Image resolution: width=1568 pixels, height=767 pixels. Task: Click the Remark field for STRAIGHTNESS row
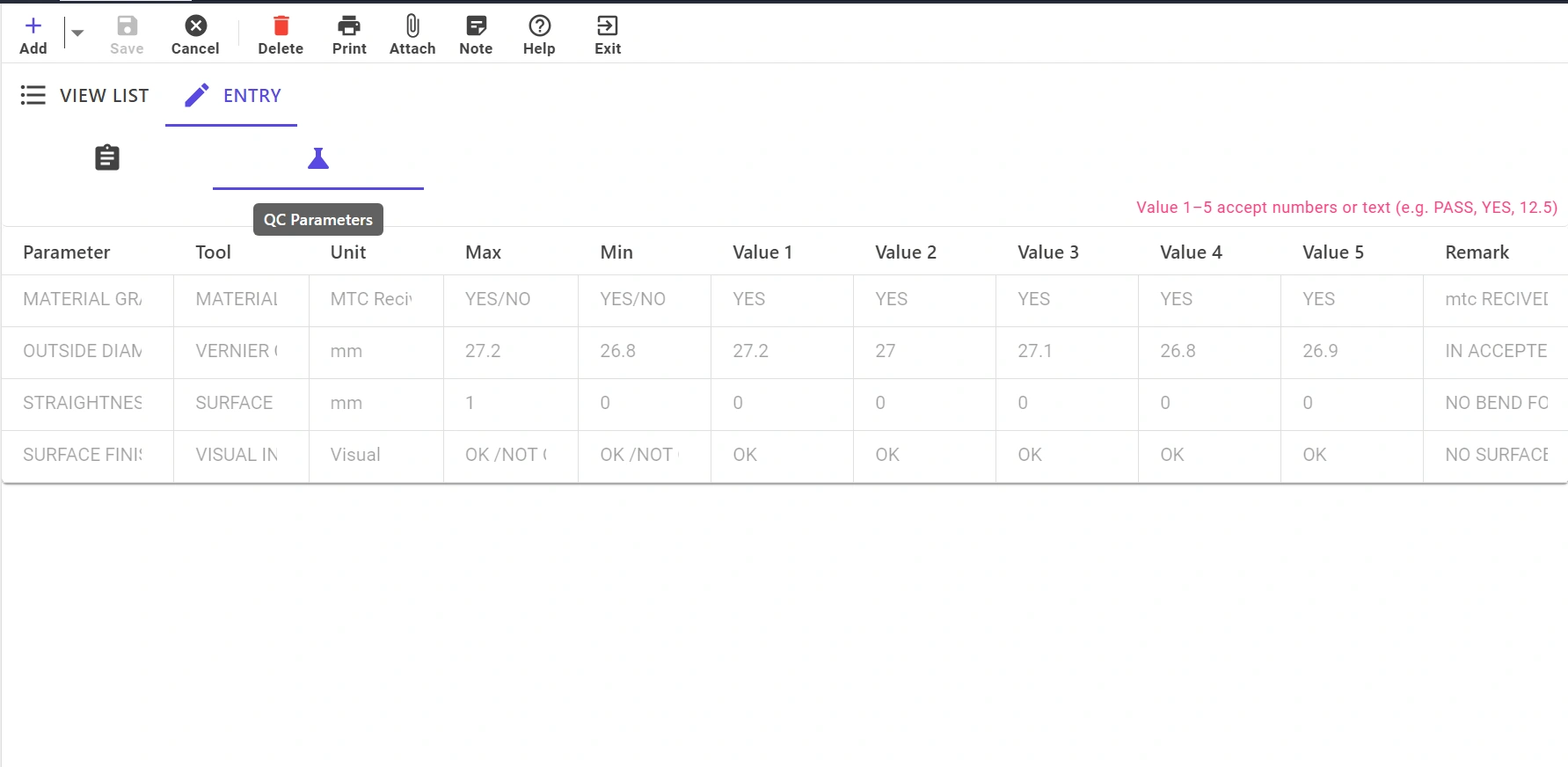[x=1496, y=404]
